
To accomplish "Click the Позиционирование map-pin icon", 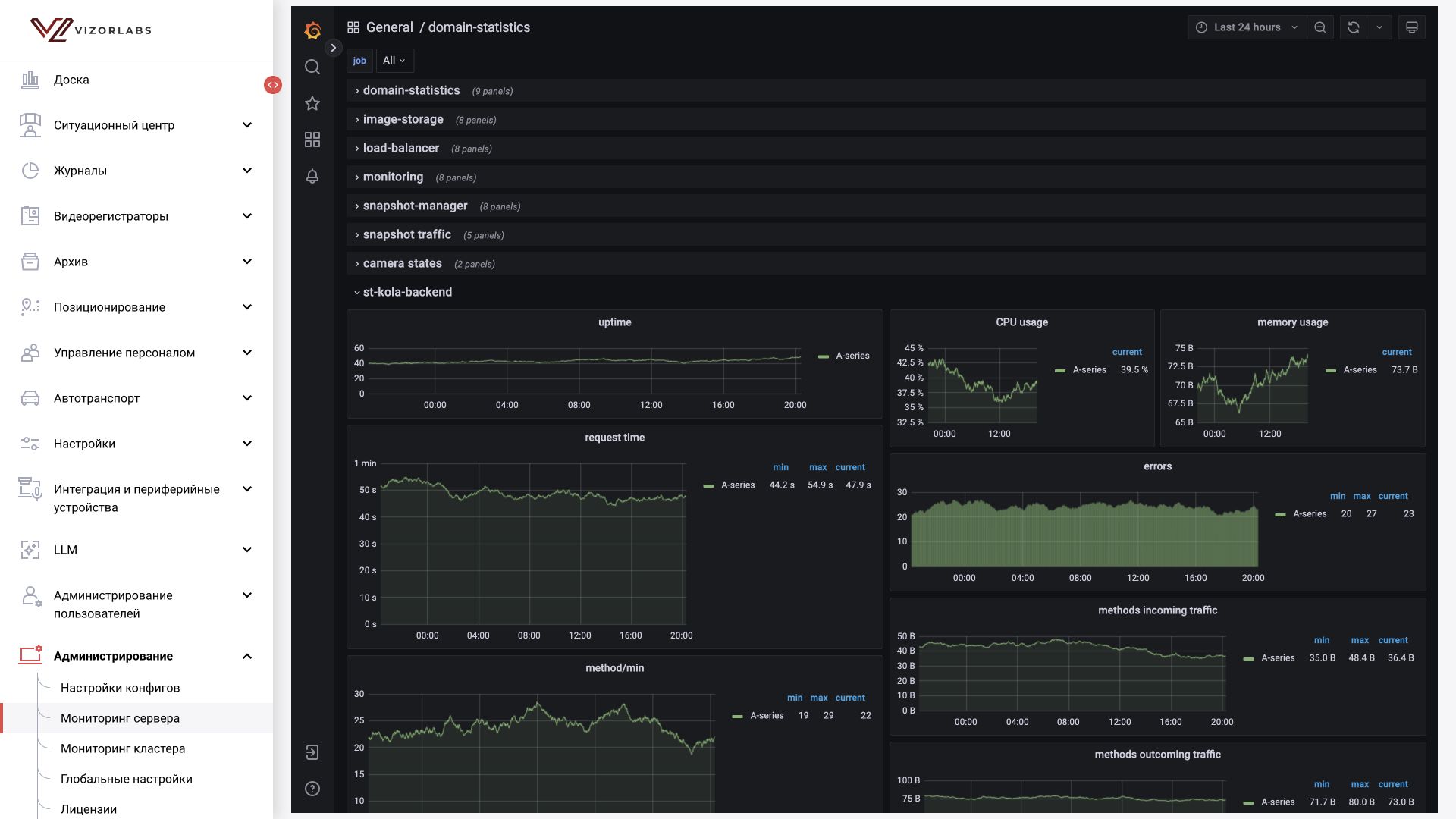I will point(30,307).
